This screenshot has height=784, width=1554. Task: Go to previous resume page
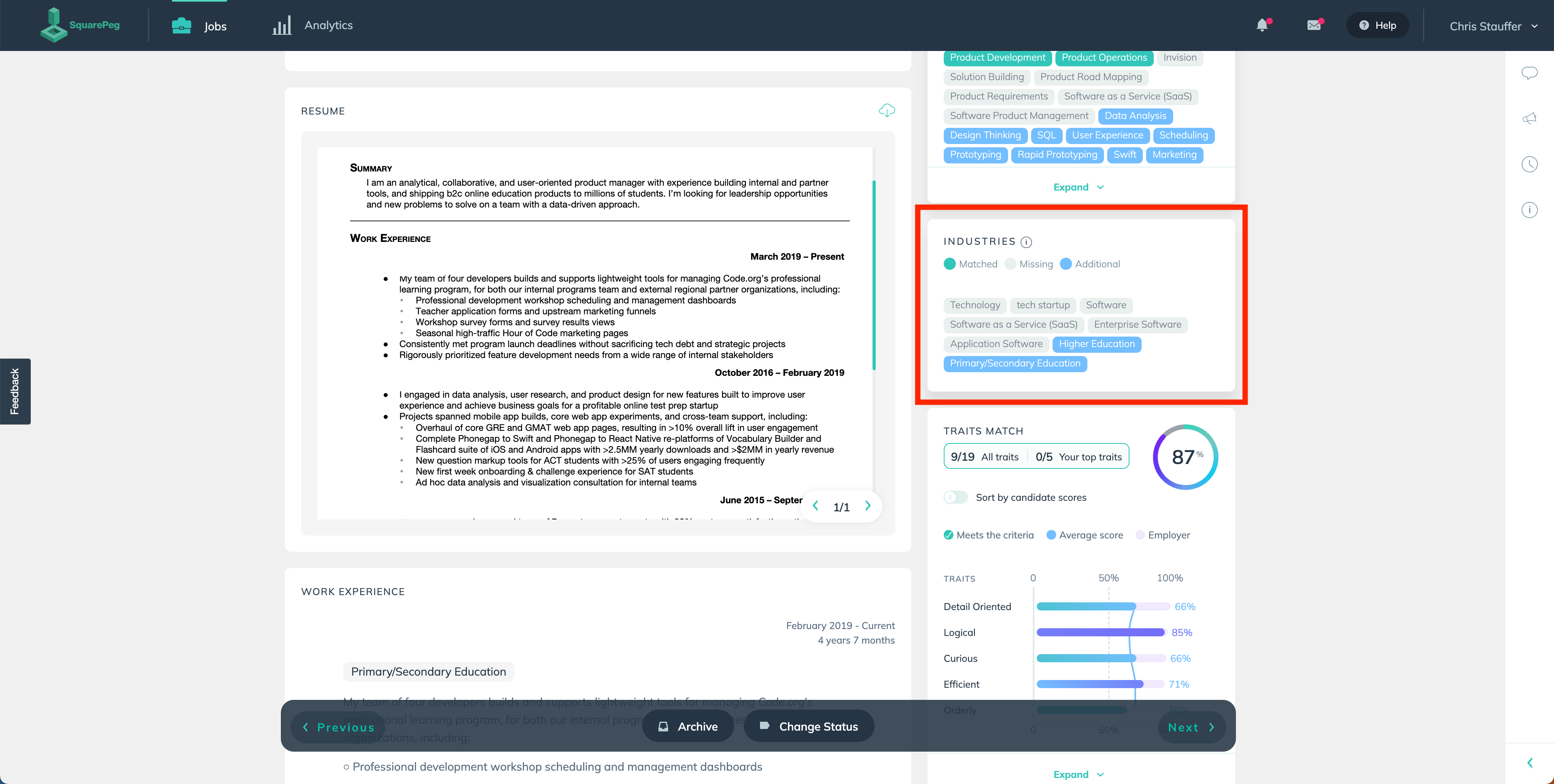pos(815,506)
